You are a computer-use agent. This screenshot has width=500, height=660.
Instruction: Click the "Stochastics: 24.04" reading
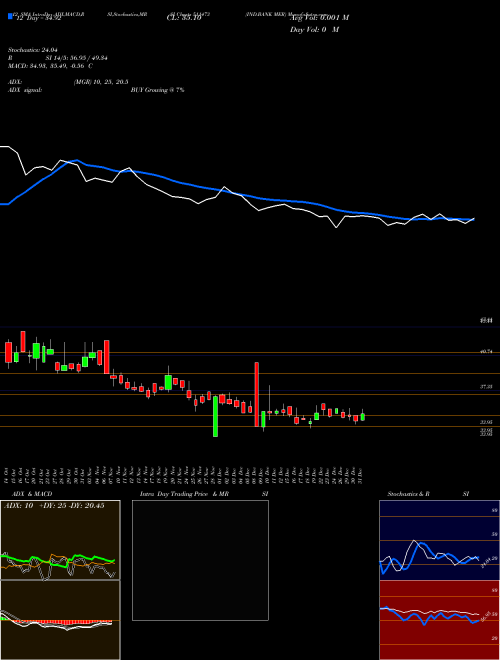32,50
